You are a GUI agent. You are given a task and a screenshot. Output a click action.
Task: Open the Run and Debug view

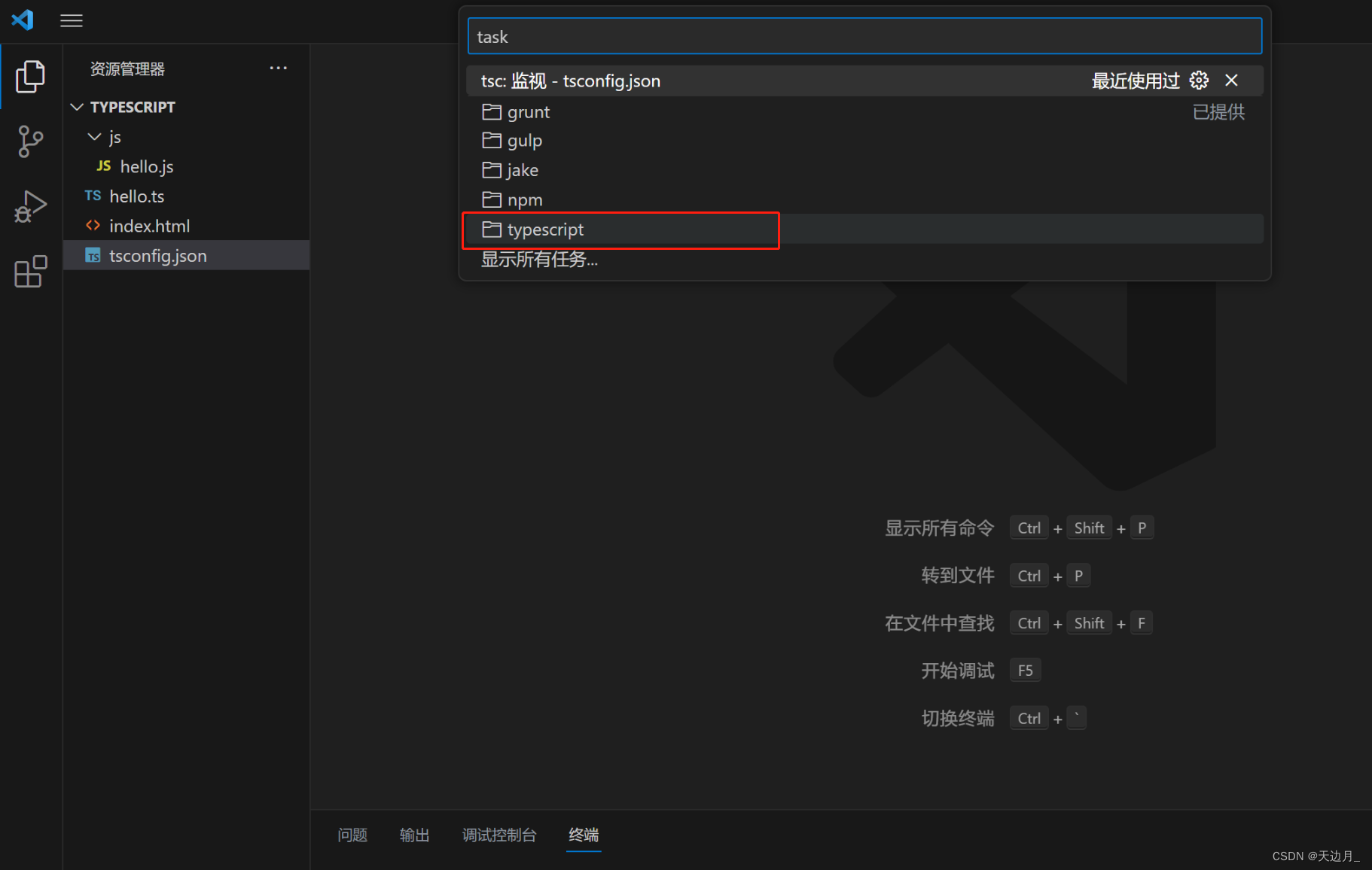point(30,206)
